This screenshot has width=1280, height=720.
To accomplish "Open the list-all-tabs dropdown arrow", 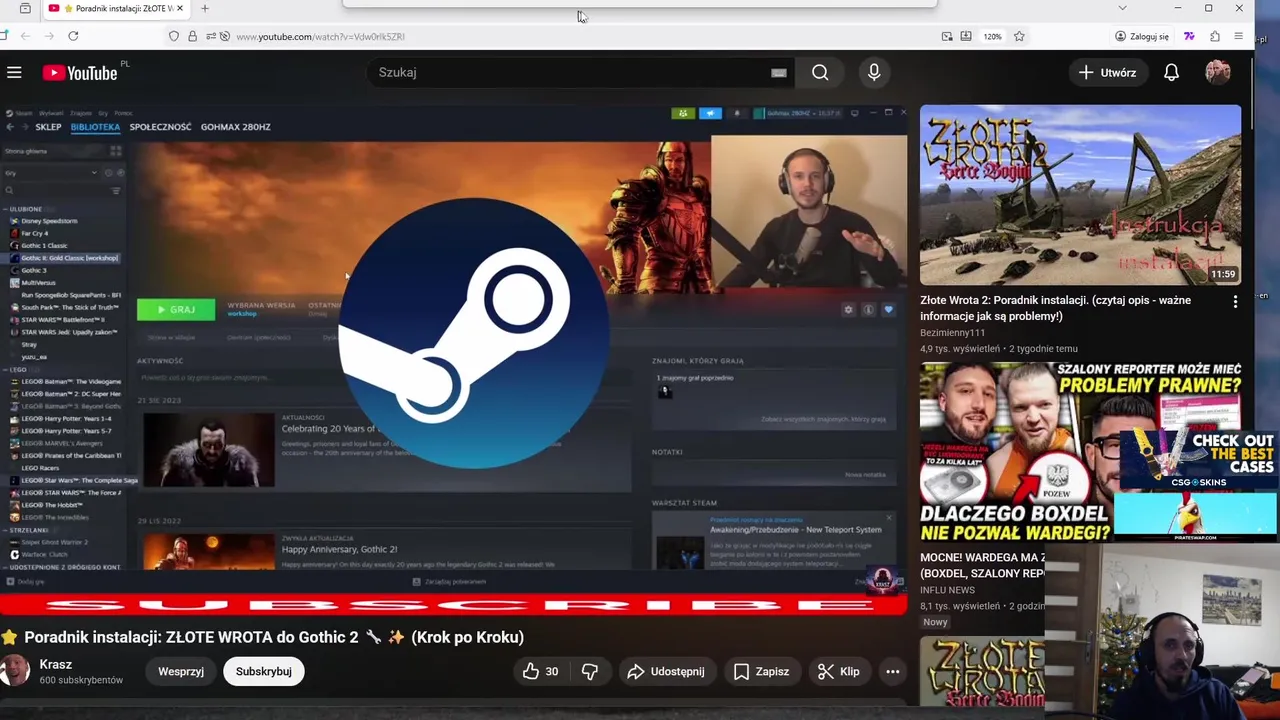I will 1122,8.
